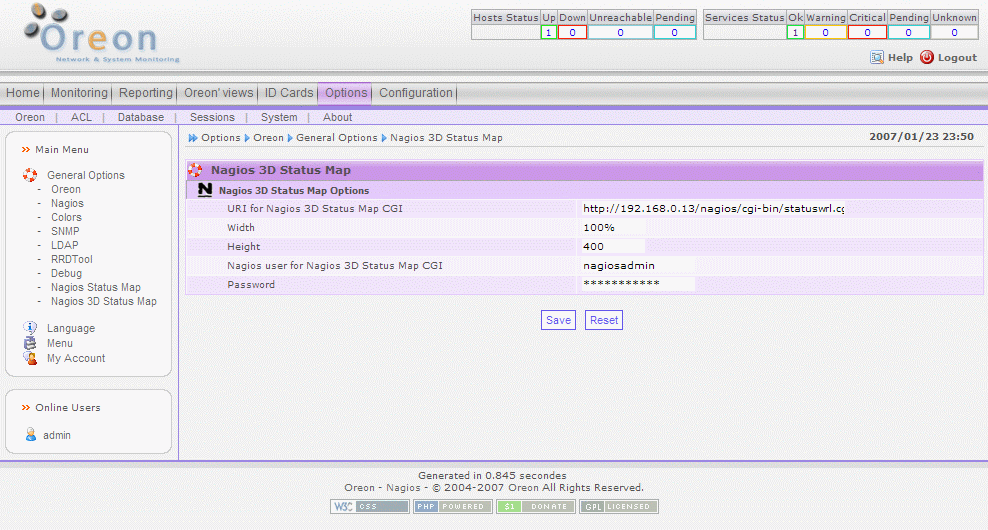The image size is (988, 530).
Task: Click the URI for 3D Status Map CGI field
Action: (713, 209)
